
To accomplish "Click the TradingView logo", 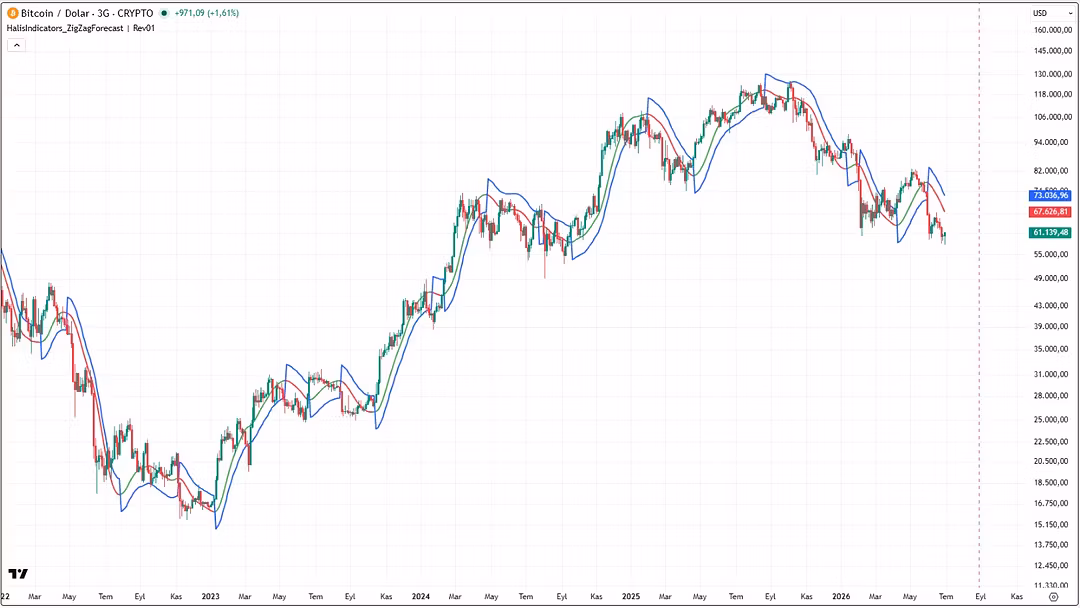I will (19, 574).
